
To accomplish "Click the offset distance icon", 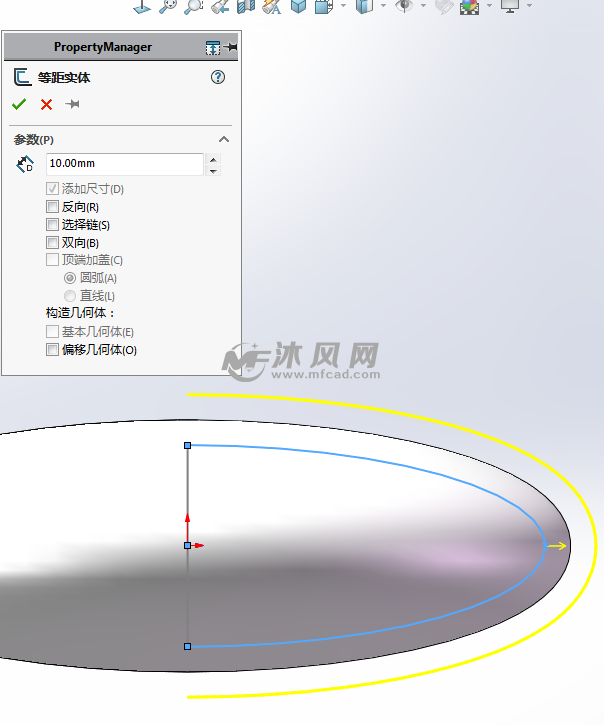I will pyautogui.click(x=25, y=164).
